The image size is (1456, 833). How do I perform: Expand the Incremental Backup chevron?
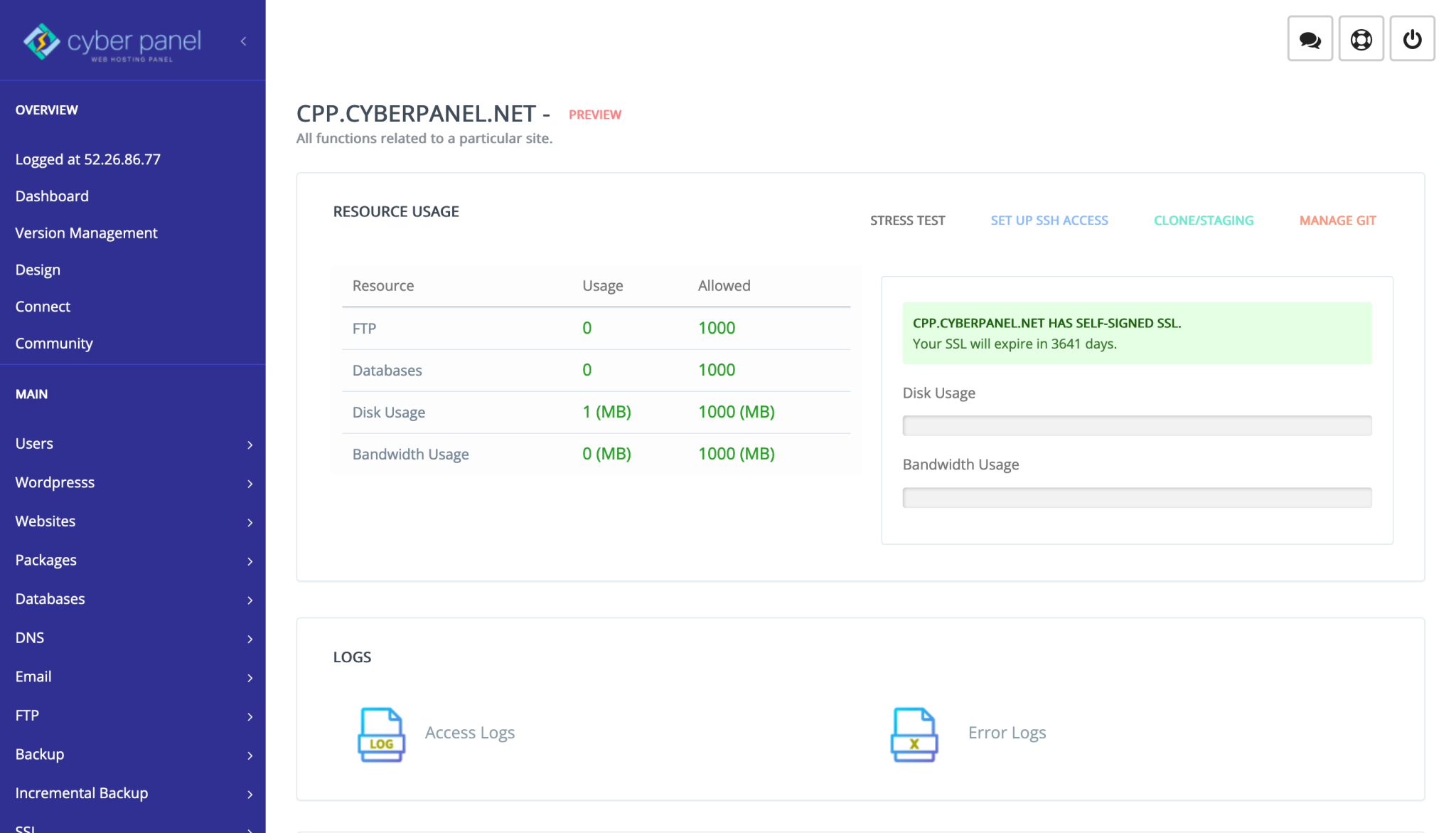coord(250,794)
